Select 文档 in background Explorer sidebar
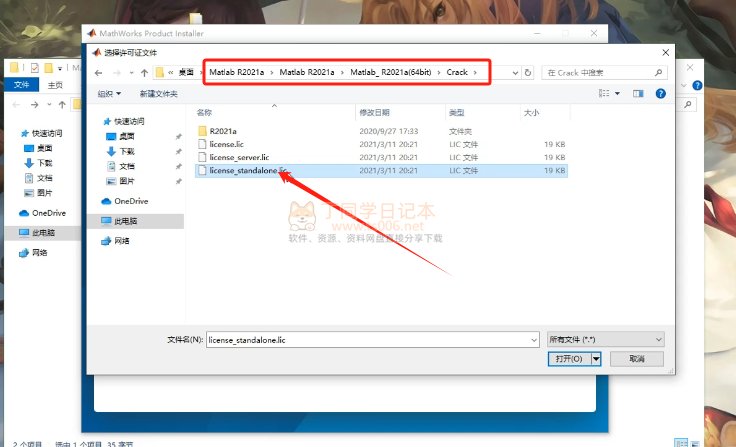The width and height of the screenshot is (736, 447). point(38,178)
